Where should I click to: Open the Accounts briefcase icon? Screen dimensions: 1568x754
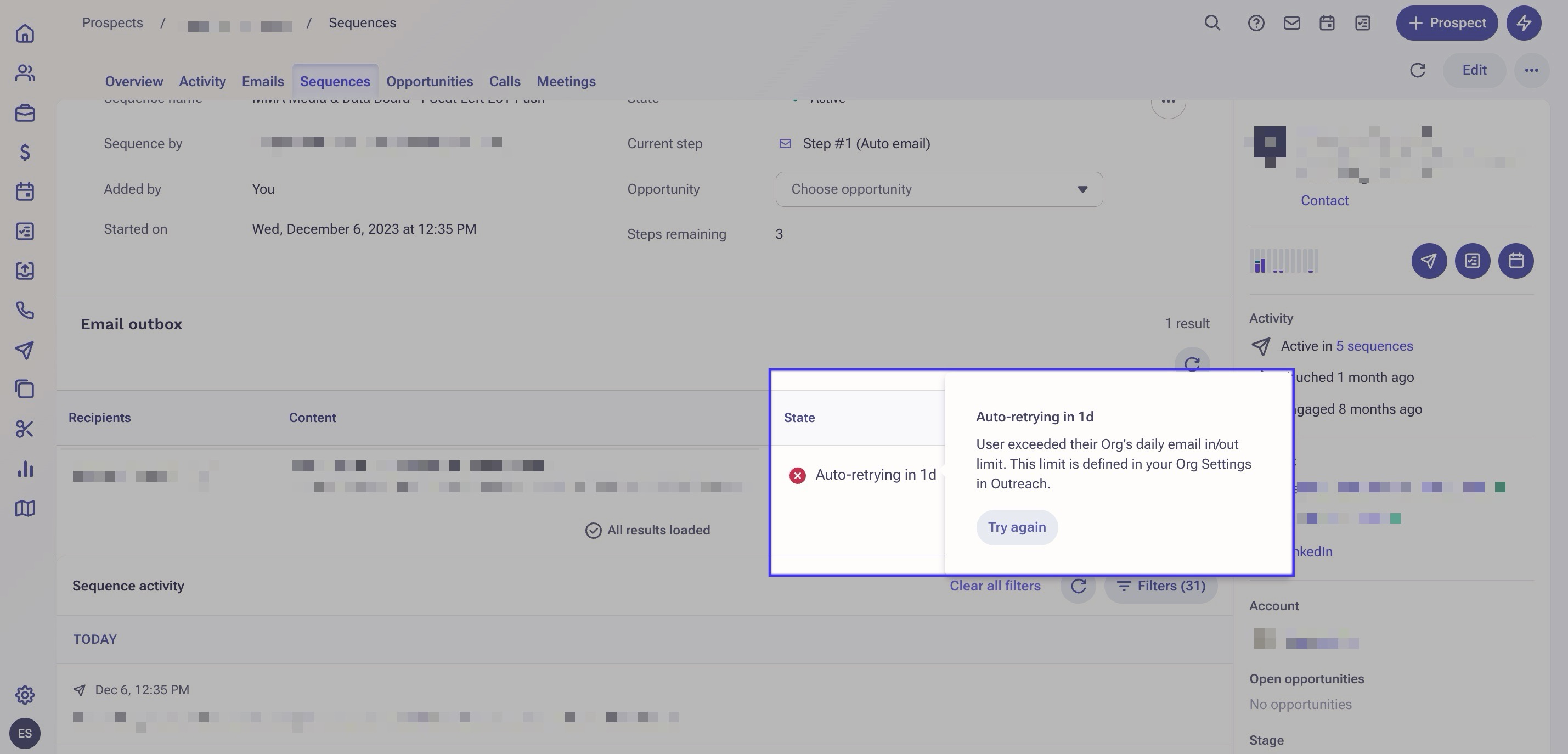24,112
